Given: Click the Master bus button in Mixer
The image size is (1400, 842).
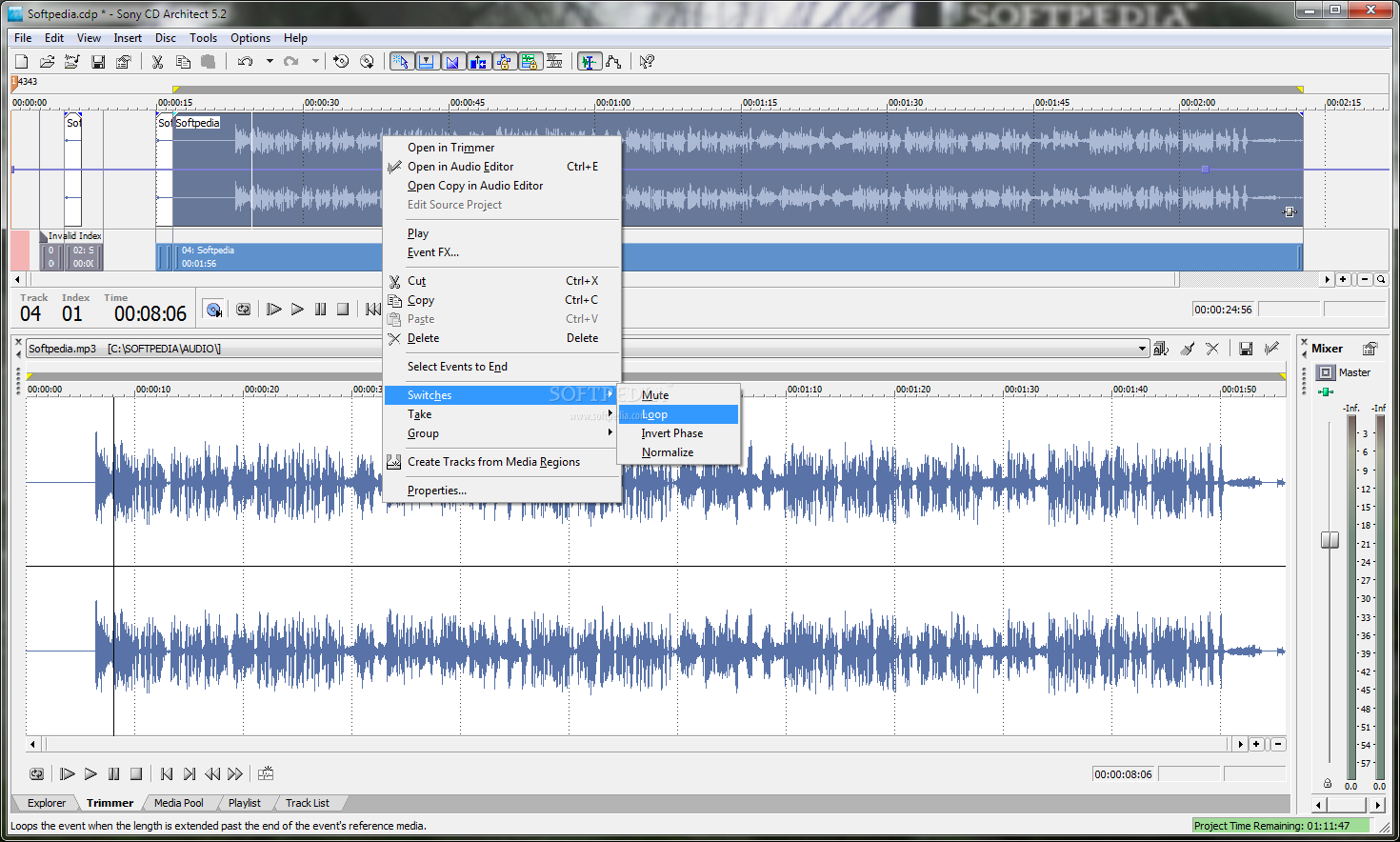Looking at the screenshot, I should (1326, 372).
